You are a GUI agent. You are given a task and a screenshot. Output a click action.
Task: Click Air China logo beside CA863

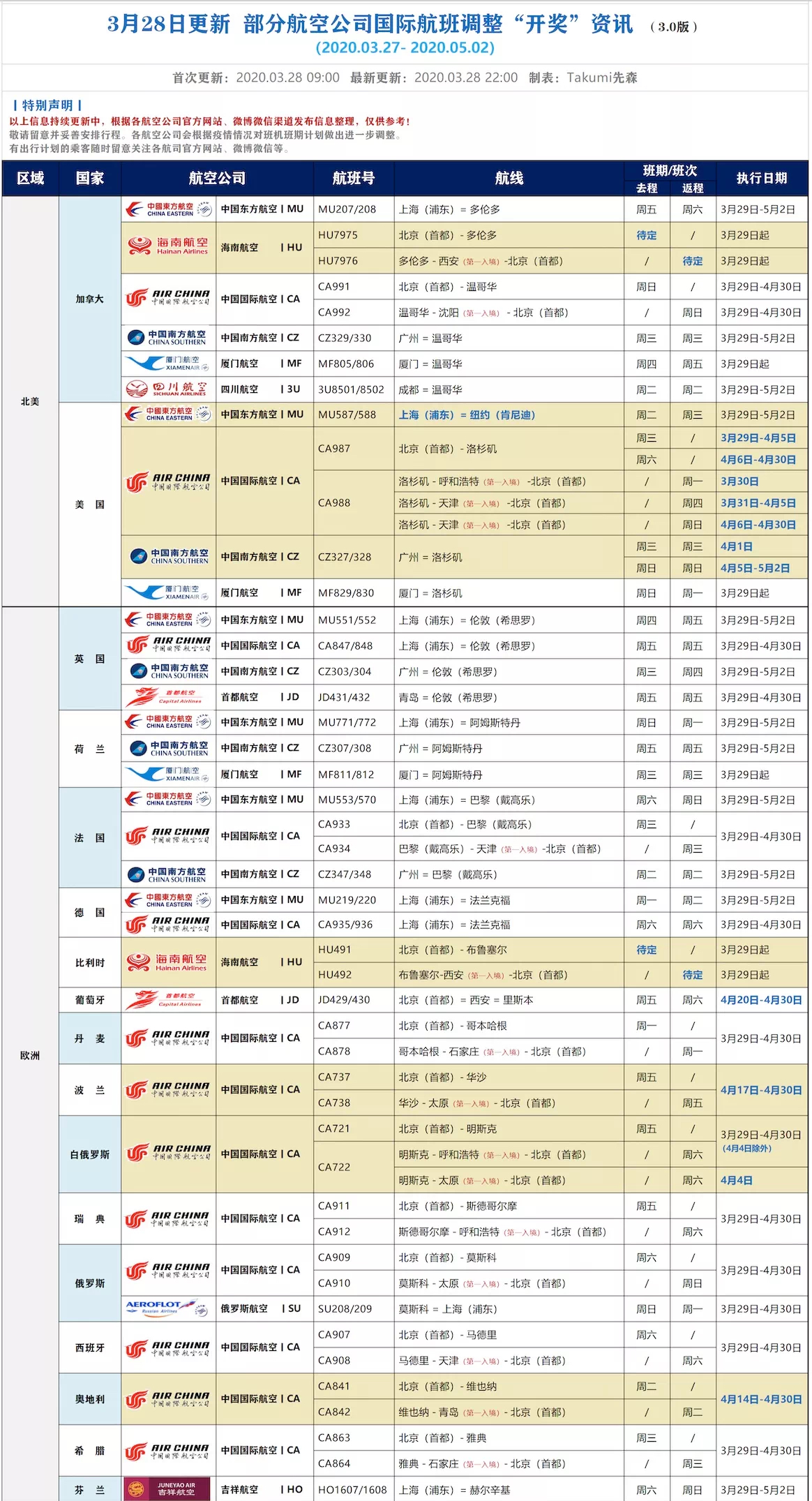[x=168, y=1451]
